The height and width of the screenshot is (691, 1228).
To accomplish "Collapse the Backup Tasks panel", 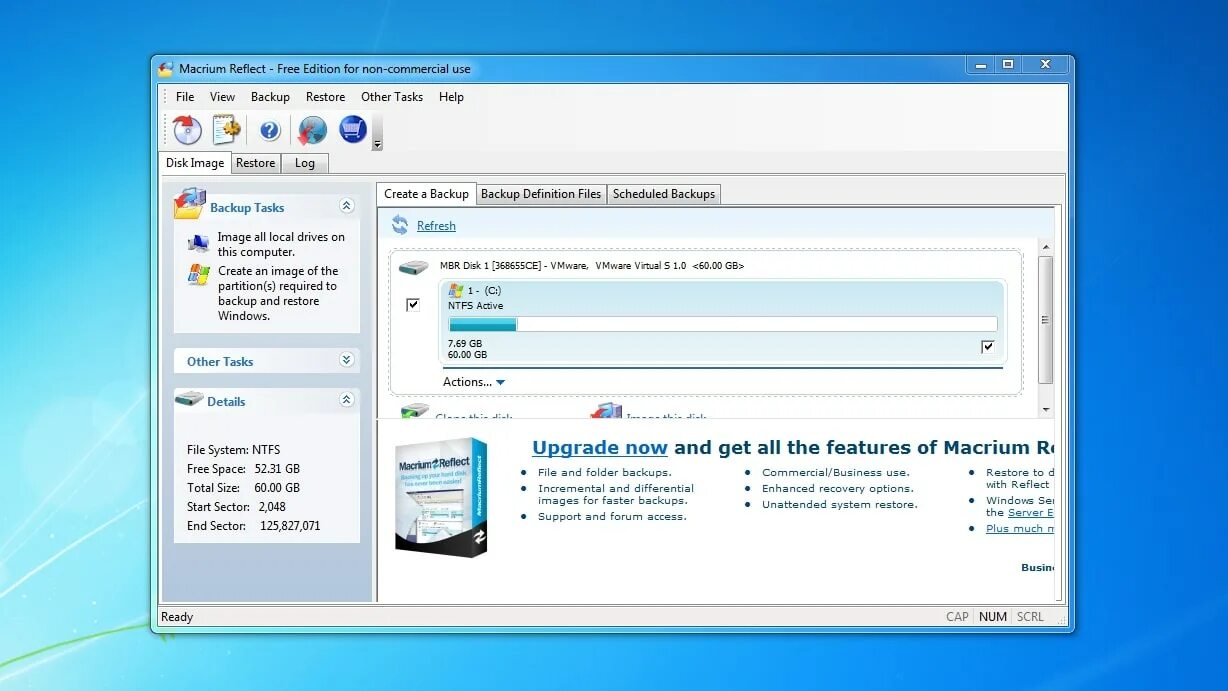I will 347,205.
